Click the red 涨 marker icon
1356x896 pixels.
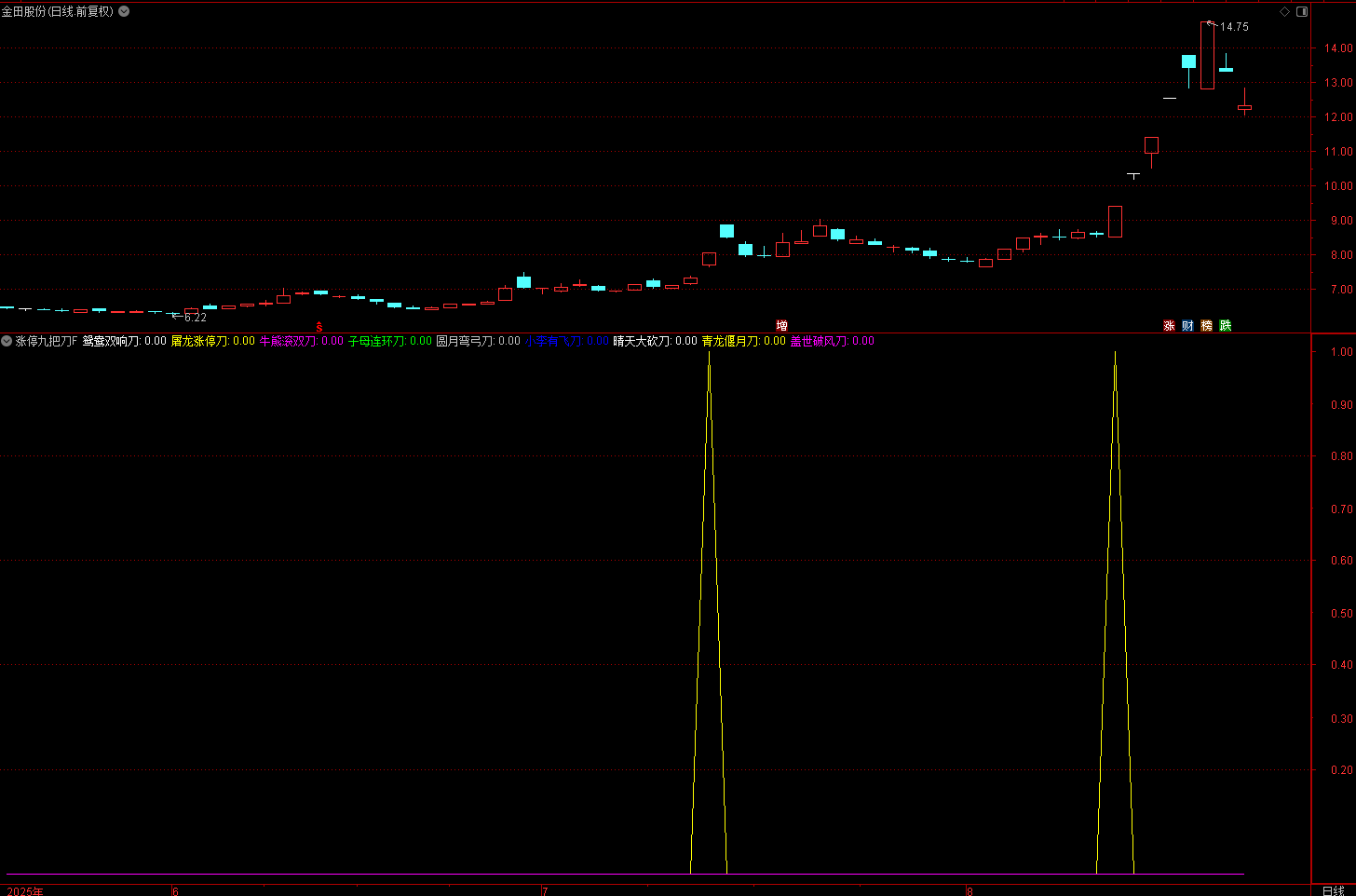[1169, 325]
